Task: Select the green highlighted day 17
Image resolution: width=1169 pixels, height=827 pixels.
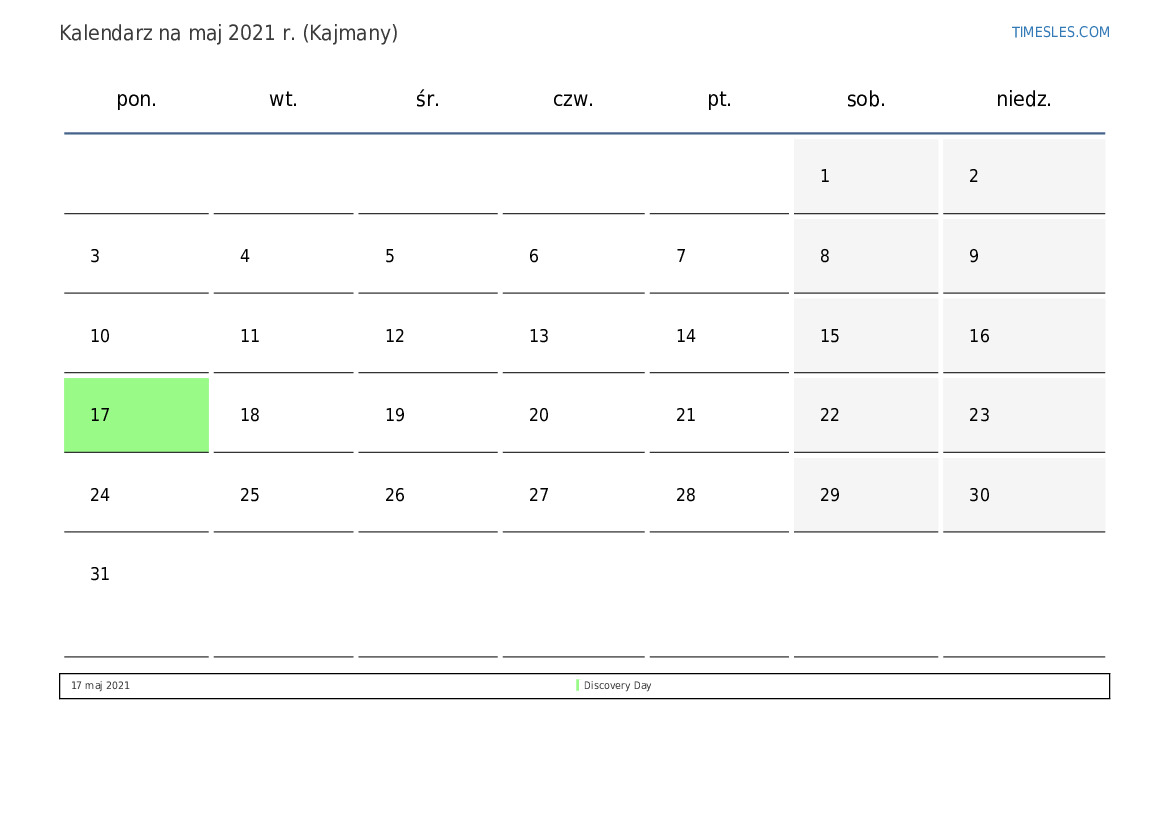Action: (x=136, y=415)
